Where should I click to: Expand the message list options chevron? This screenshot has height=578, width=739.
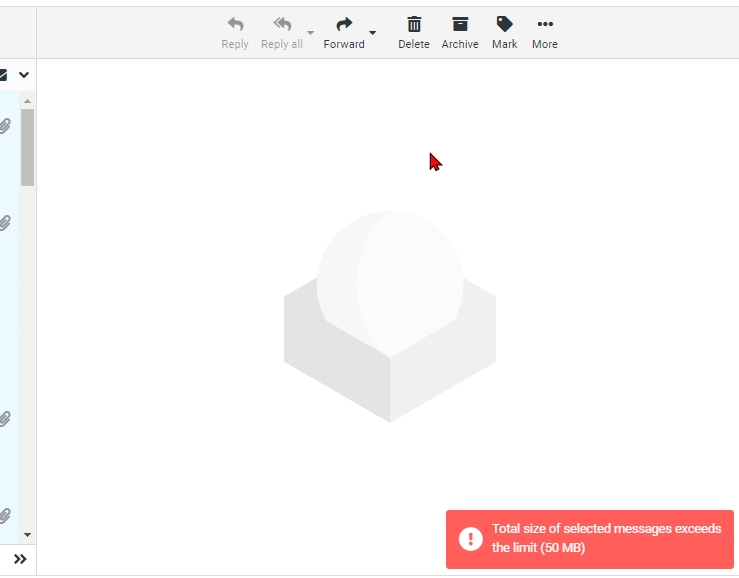click(x=24, y=74)
